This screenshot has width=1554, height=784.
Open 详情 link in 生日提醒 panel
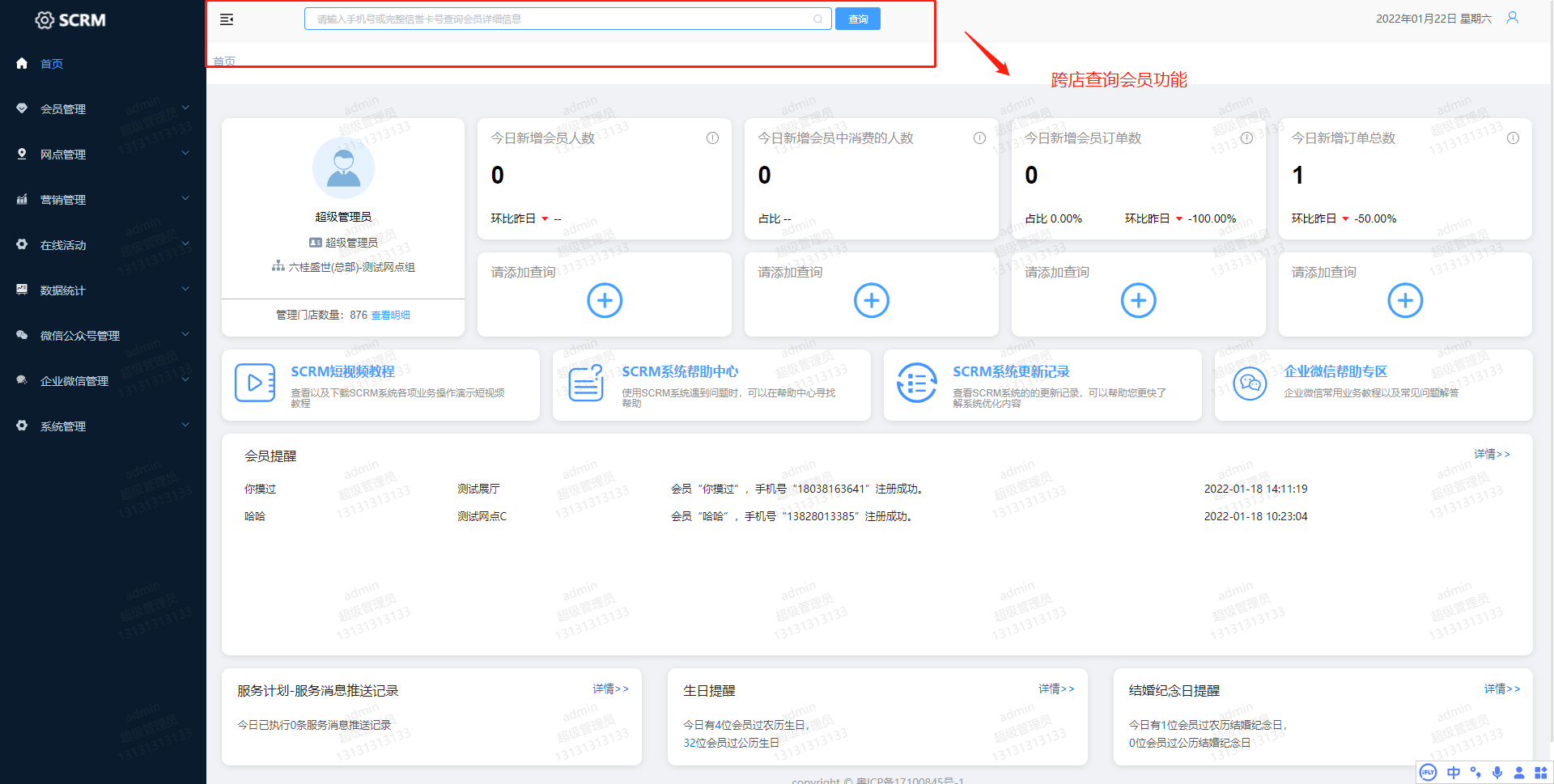coord(1055,689)
